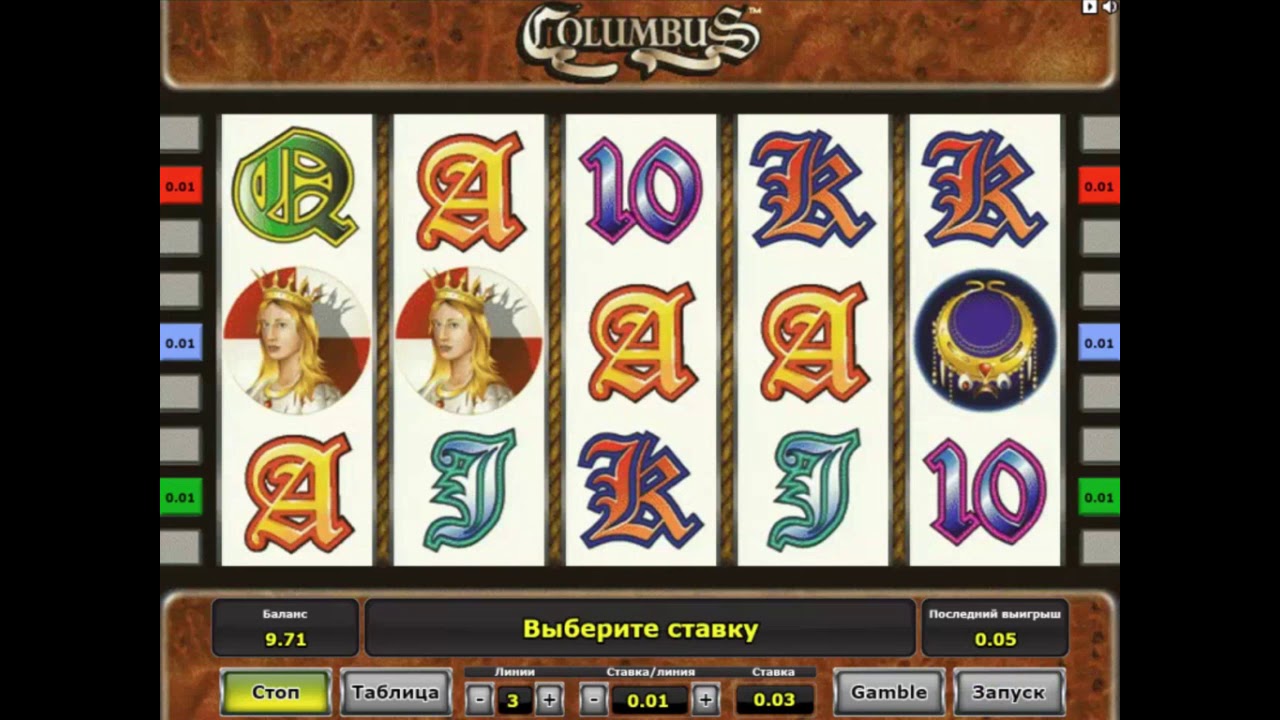Start a spin with the Запуск button
1280x720 pixels.
click(1008, 692)
